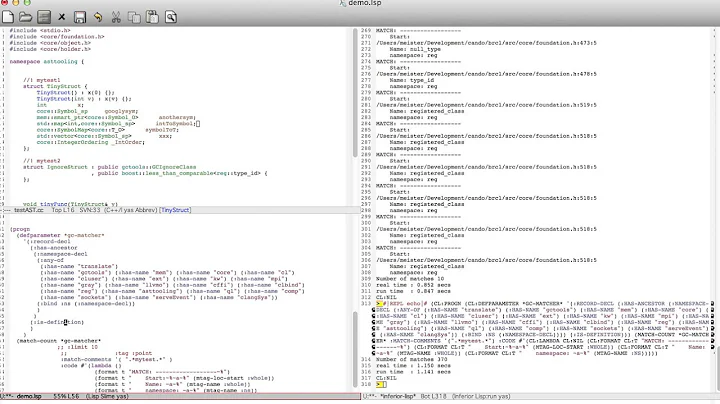
Task: Click testAST.cc buffer name in mode line
Action: coord(28,210)
